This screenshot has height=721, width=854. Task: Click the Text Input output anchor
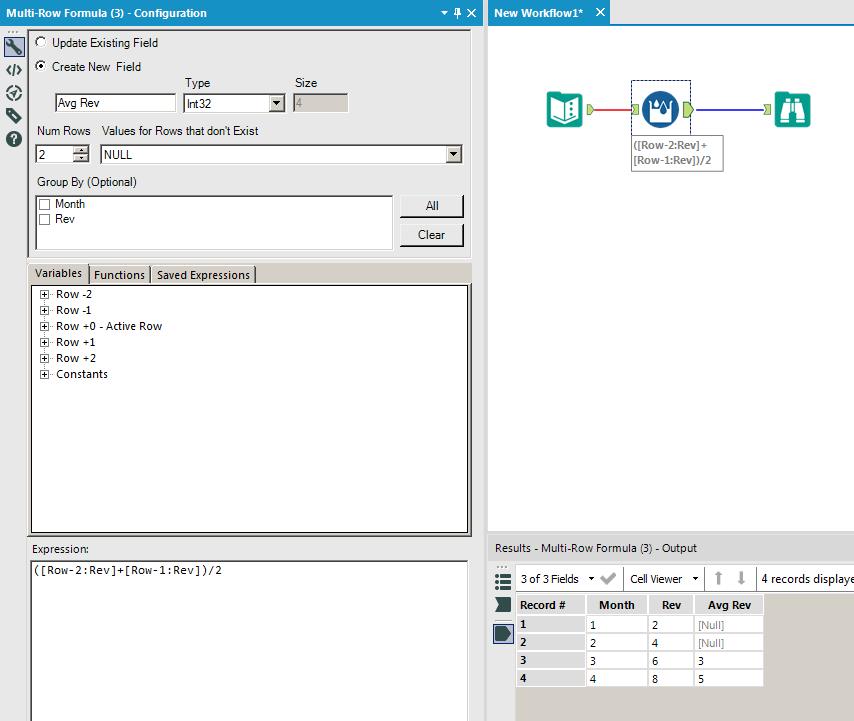pyautogui.click(x=590, y=109)
